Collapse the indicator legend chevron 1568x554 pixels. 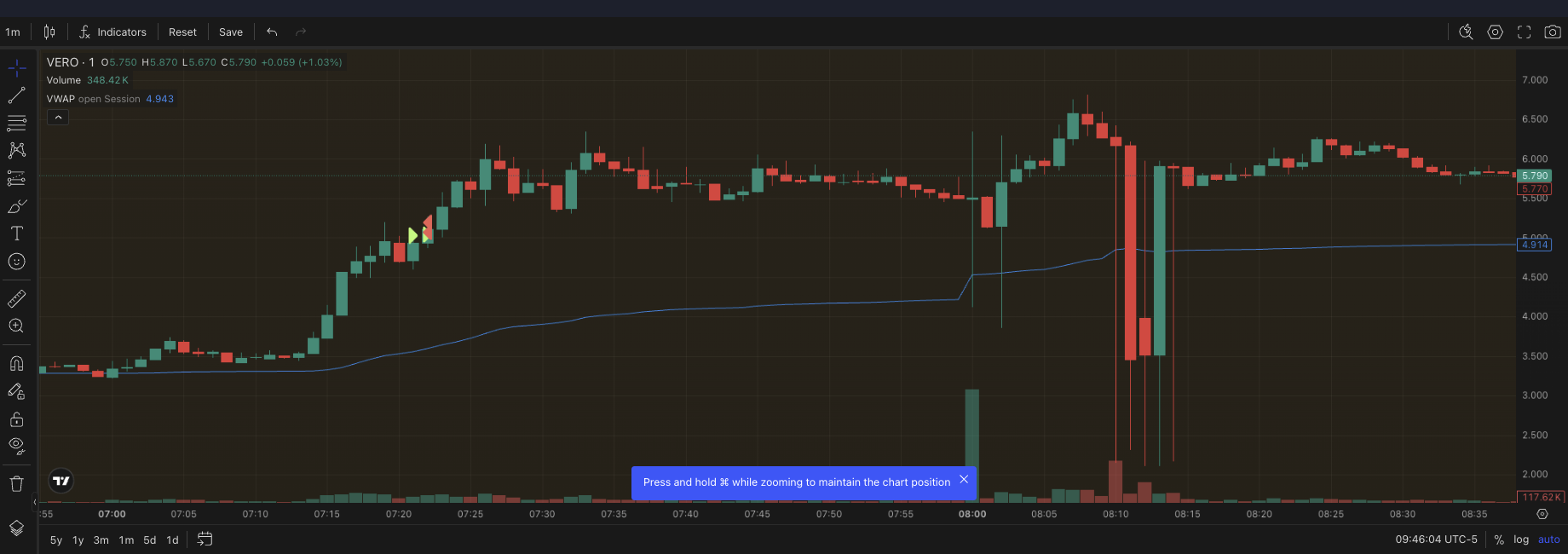coord(58,118)
